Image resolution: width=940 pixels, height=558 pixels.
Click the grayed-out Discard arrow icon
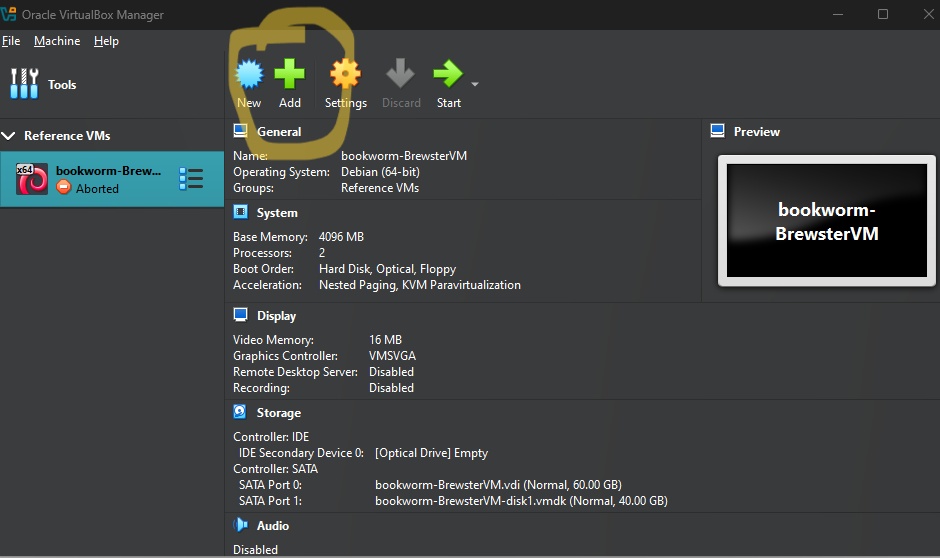click(x=400, y=73)
